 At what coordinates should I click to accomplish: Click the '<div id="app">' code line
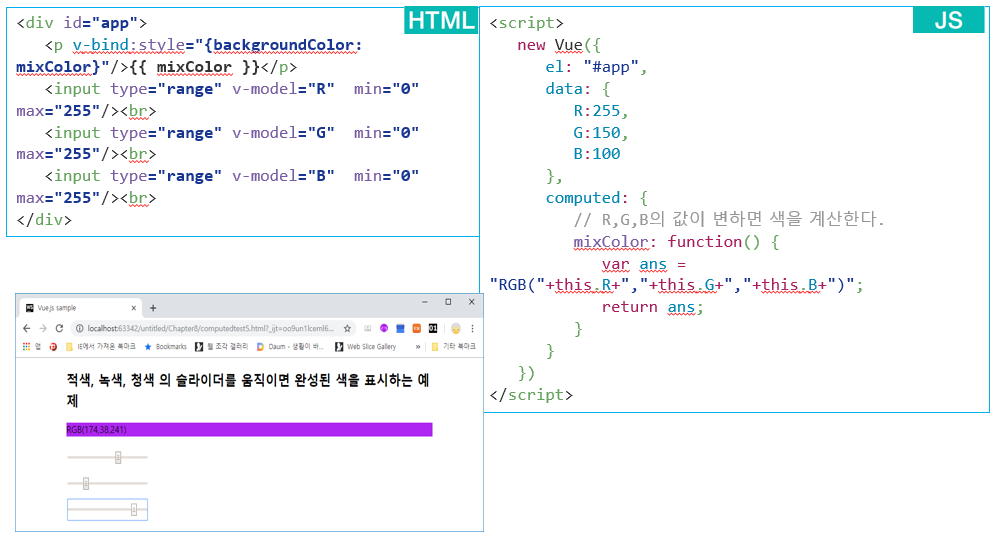82,23
